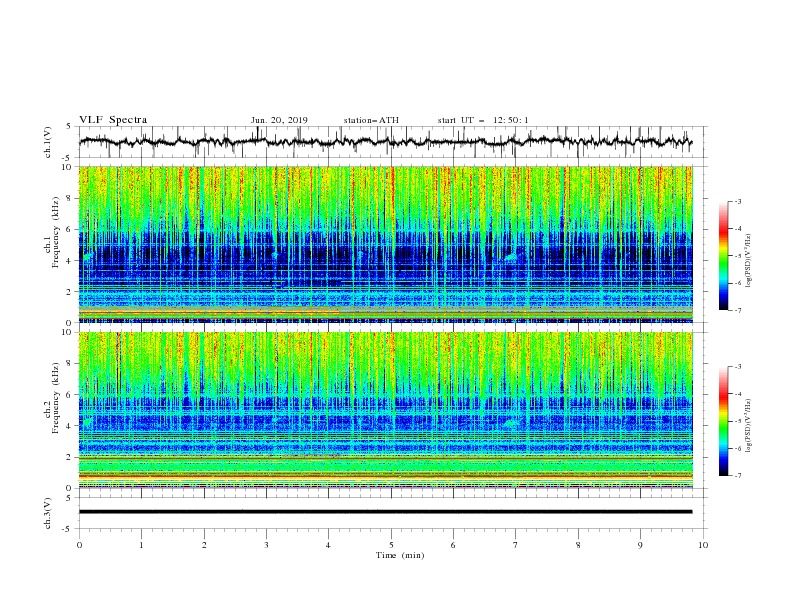Click the time axis tick label "7"
The image size is (792, 612).
(516, 545)
